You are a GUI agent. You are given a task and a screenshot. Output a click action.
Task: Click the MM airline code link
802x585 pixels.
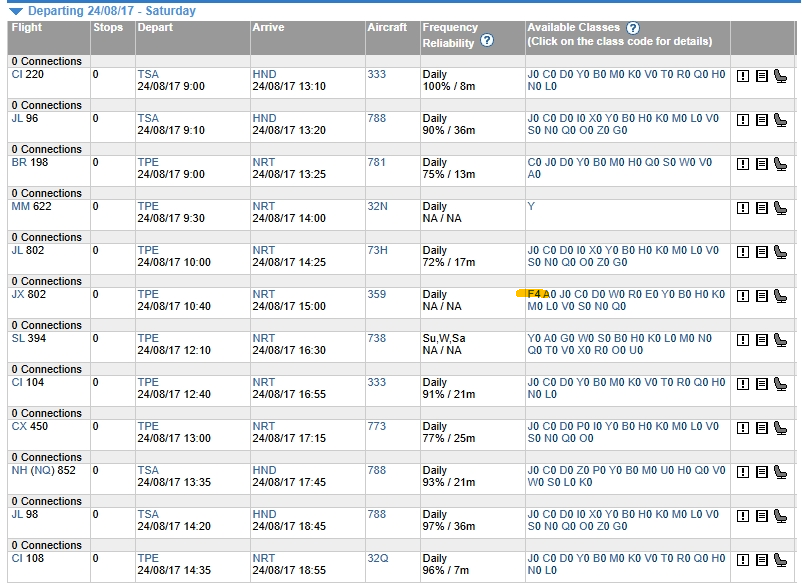(x=20, y=207)
